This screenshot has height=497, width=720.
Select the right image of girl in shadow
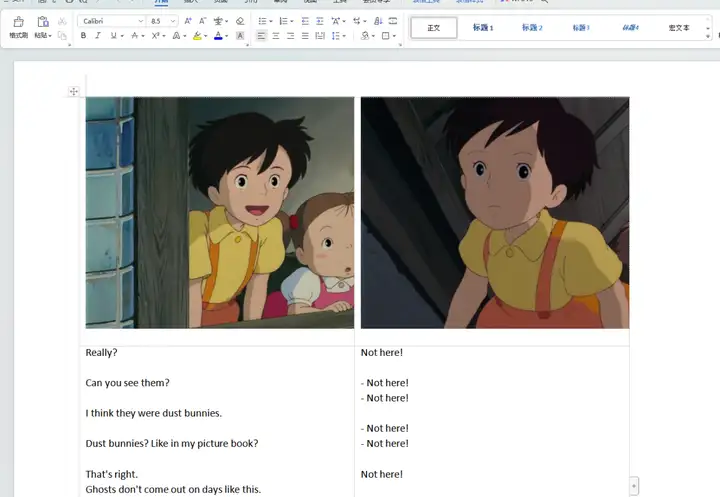click(495, 213)
